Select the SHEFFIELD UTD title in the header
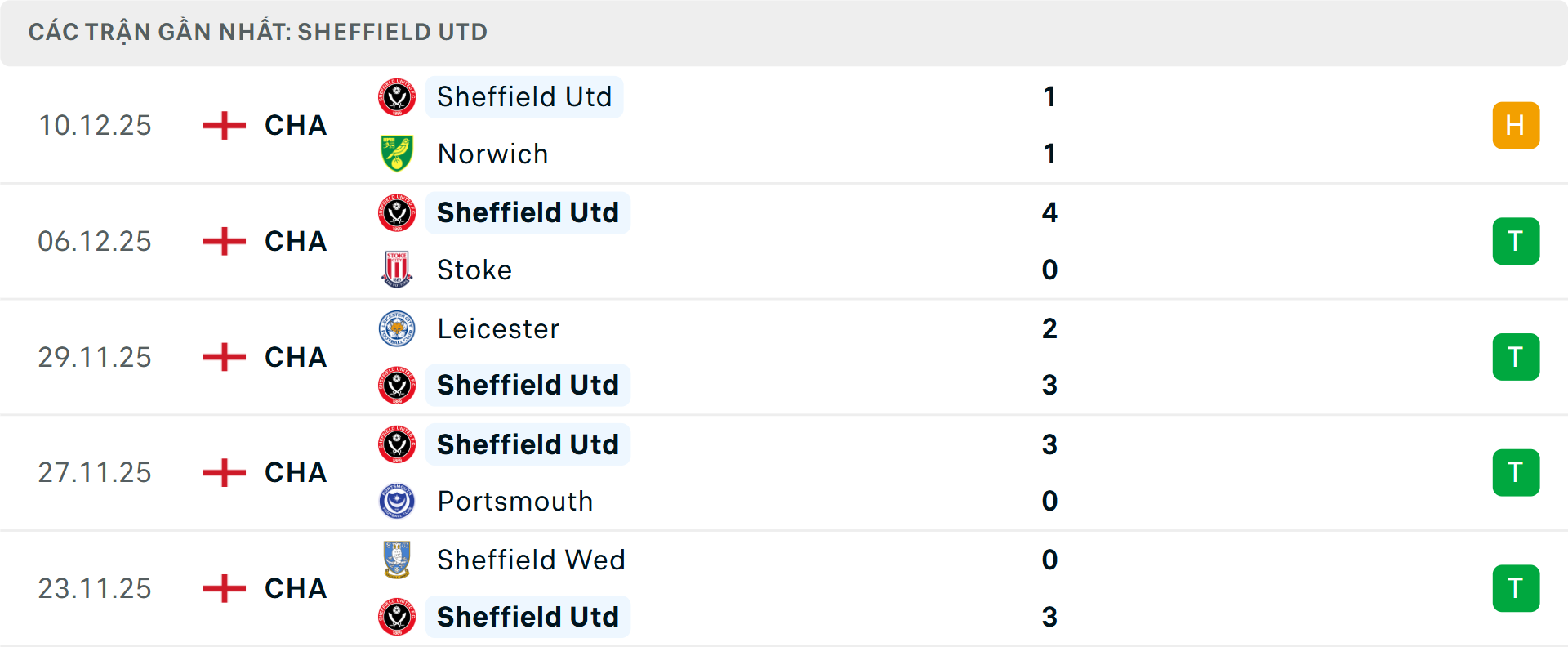The image size is (1568, 647). pyautogui.click(x=392, y=32)
